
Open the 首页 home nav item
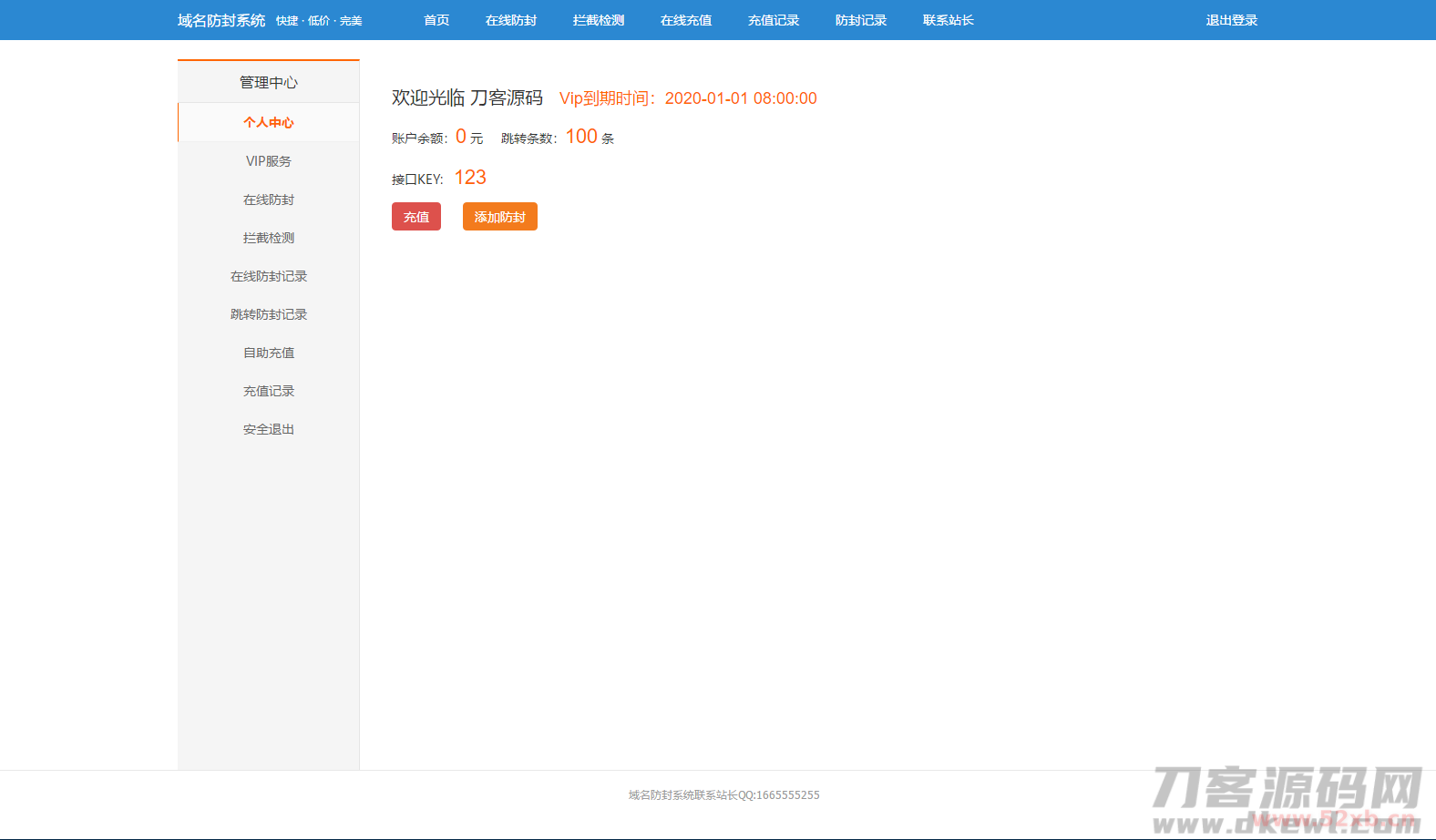coord(436,20)
